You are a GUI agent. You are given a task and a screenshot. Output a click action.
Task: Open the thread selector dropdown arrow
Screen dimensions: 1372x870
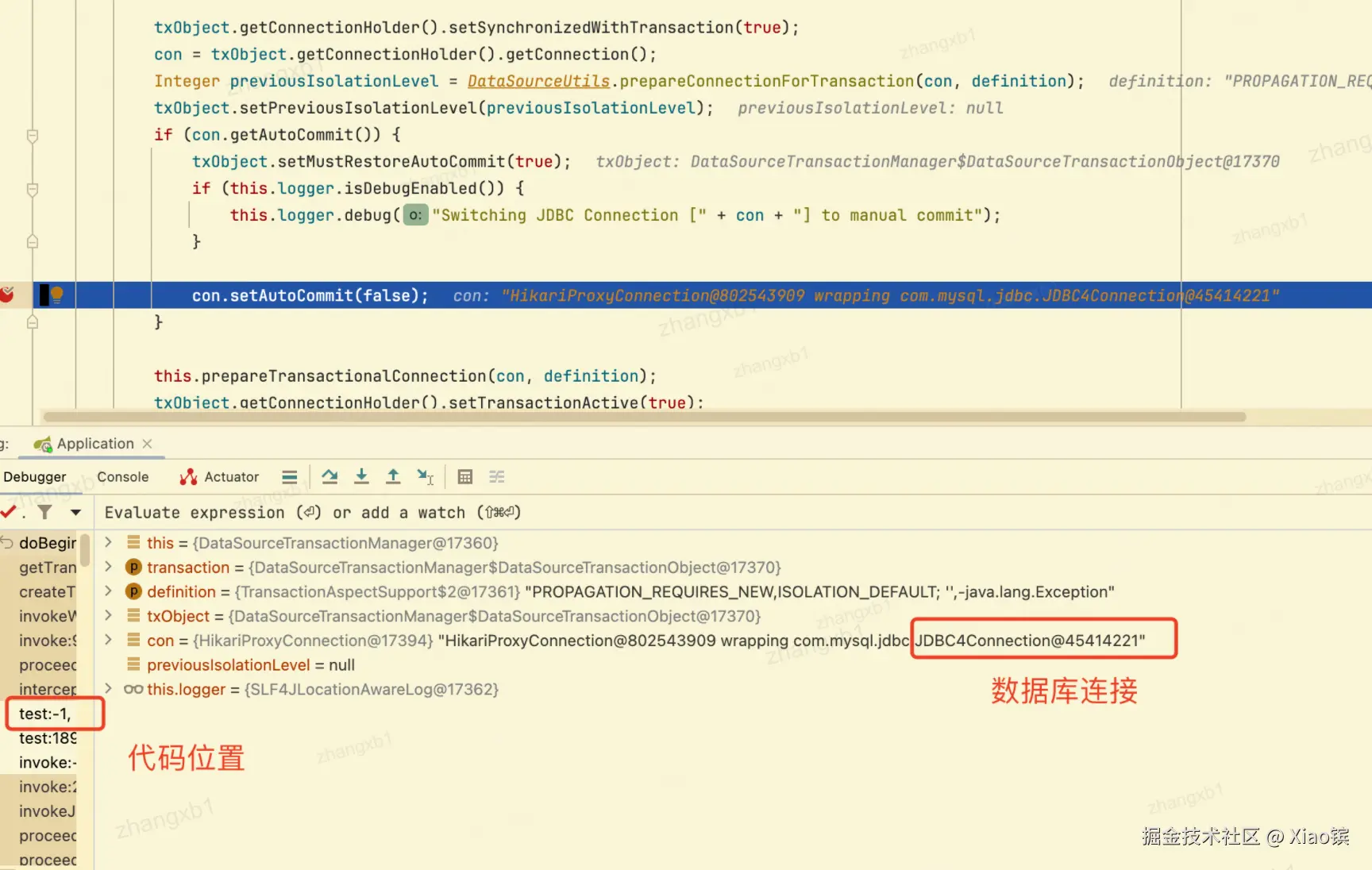pos(75,513)
